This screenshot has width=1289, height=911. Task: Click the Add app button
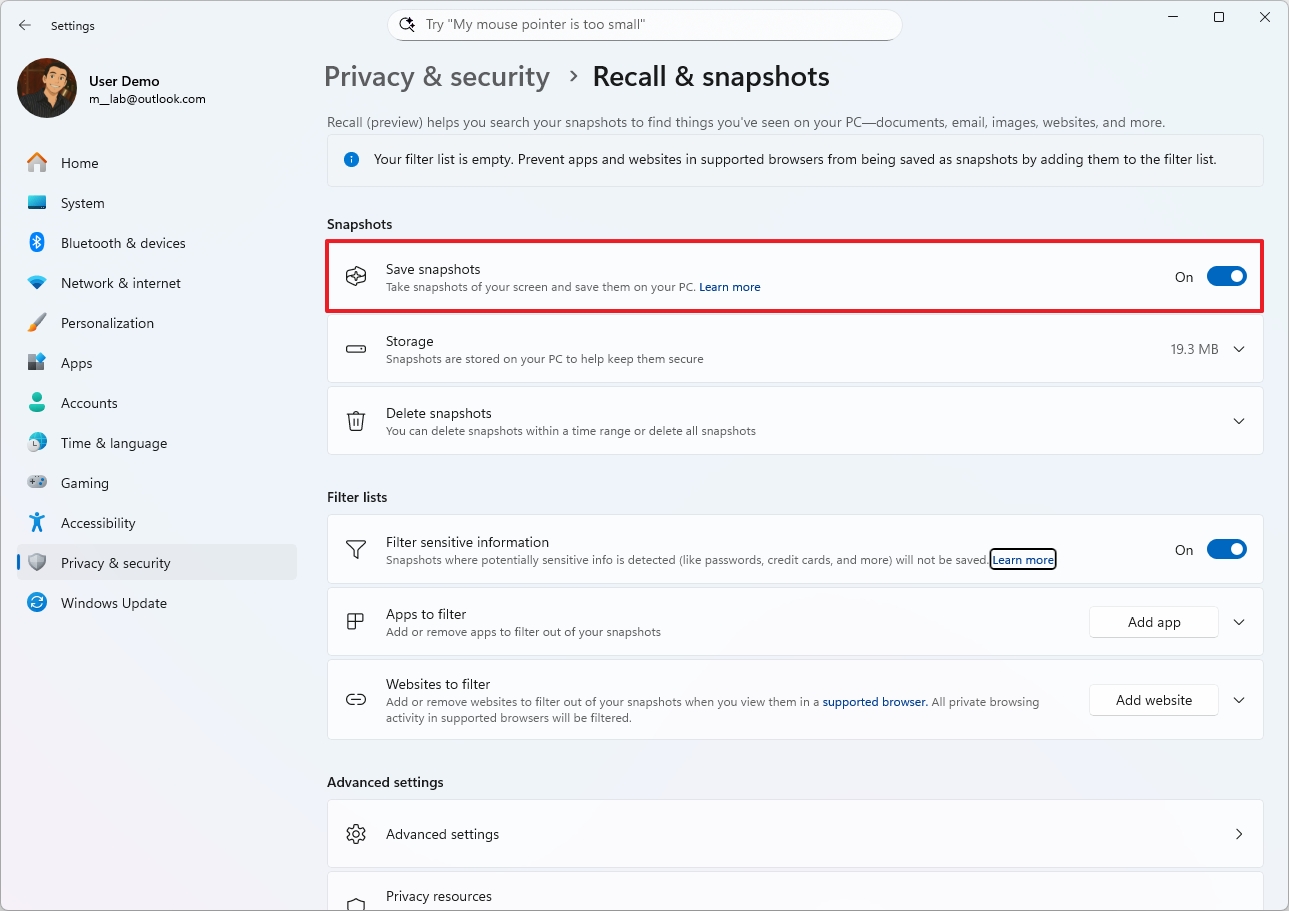coord(1153,621)
